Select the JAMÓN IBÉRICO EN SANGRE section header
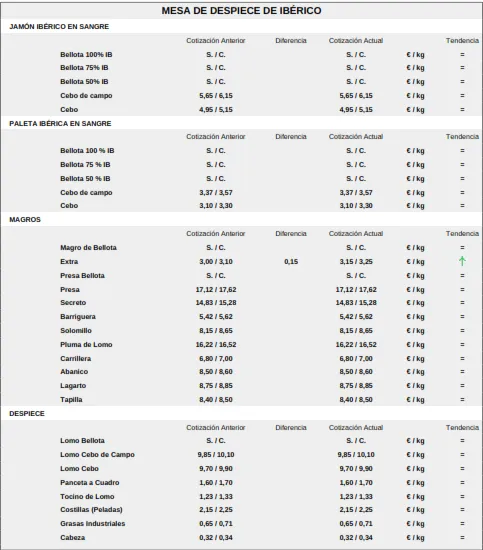 pos(59,27)
